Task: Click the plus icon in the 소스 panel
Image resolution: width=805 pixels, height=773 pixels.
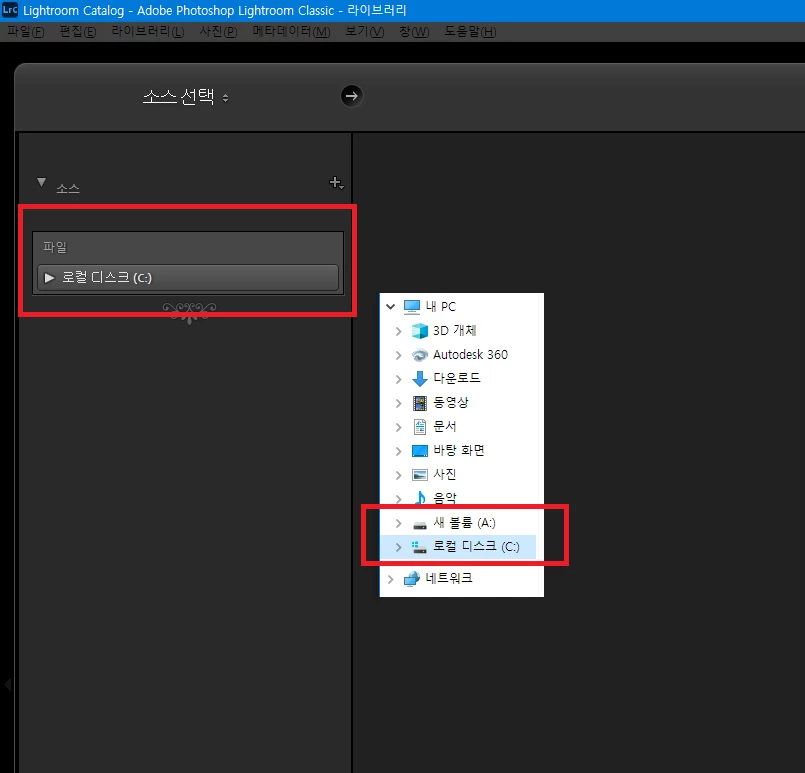Action: pyautogui.click(x=336, y=183)
